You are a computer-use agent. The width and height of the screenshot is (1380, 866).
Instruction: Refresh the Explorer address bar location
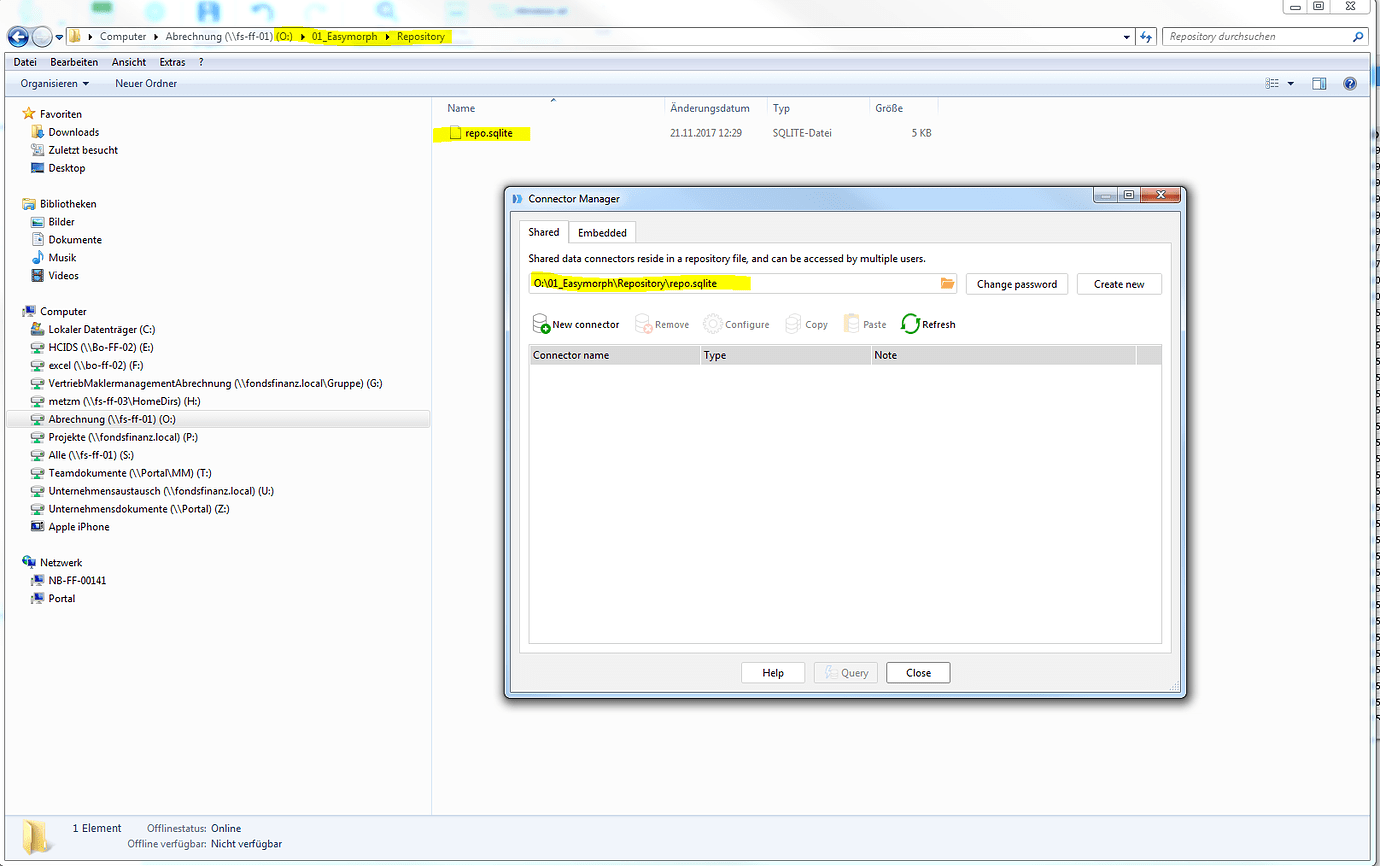1146,37
